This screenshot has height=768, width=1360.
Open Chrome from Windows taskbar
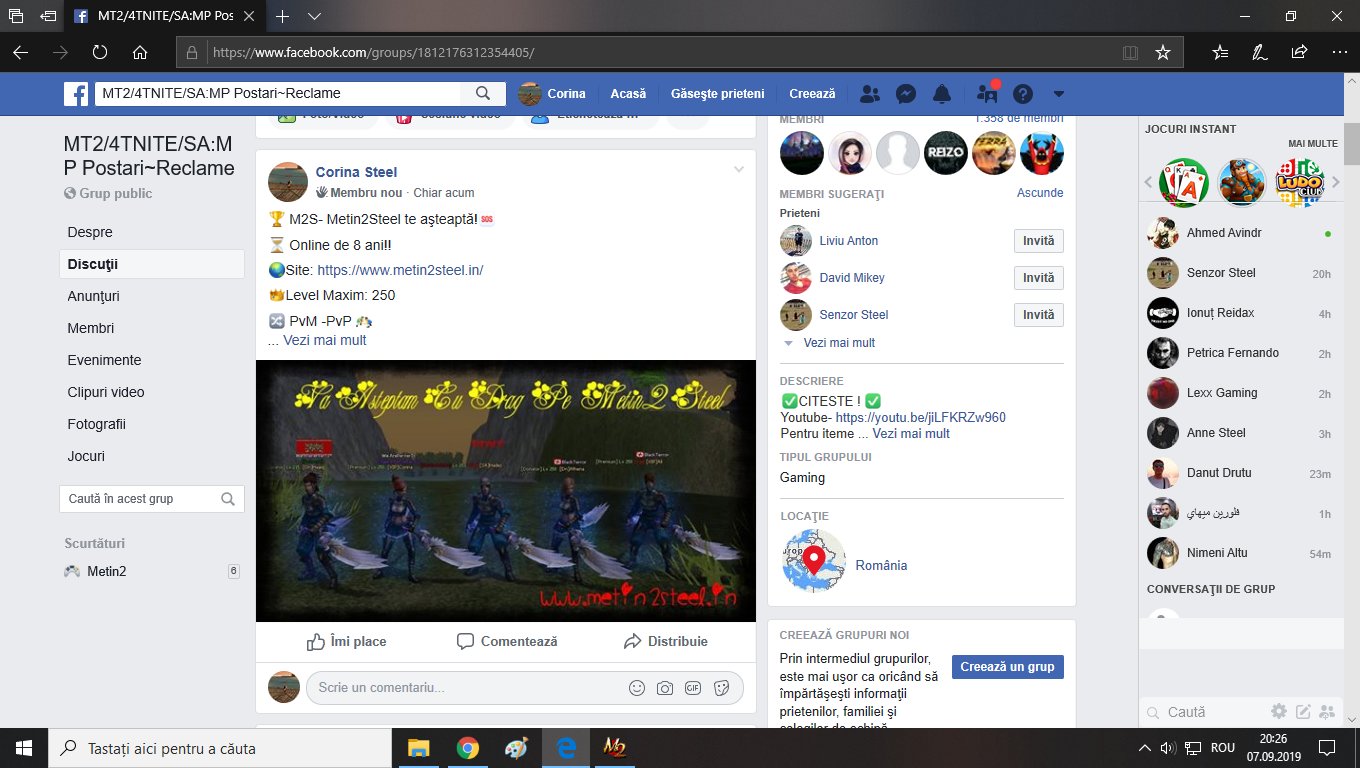(x=467, y=748)
